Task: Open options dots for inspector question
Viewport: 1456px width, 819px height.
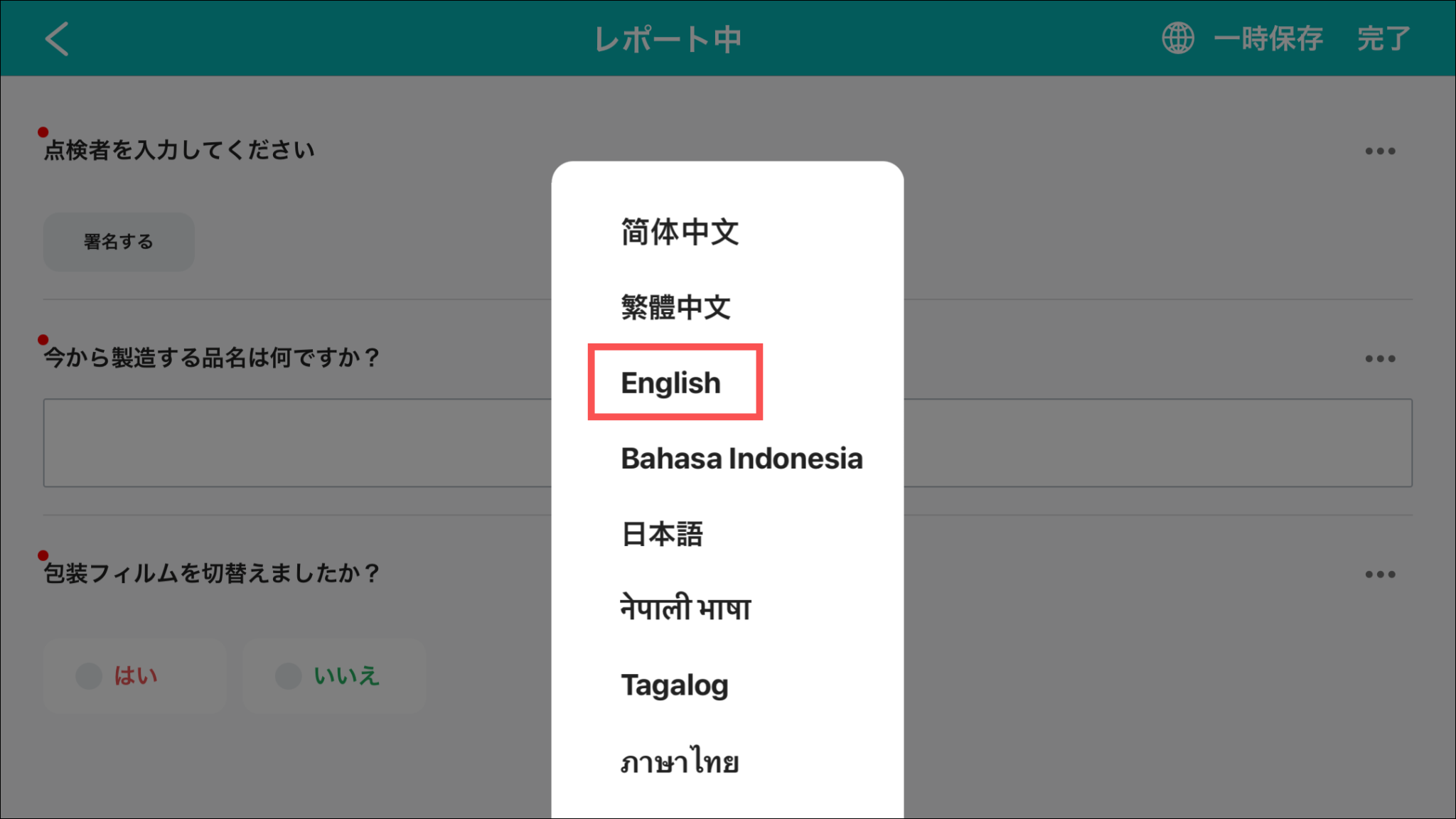Action: pos(1380,151)
